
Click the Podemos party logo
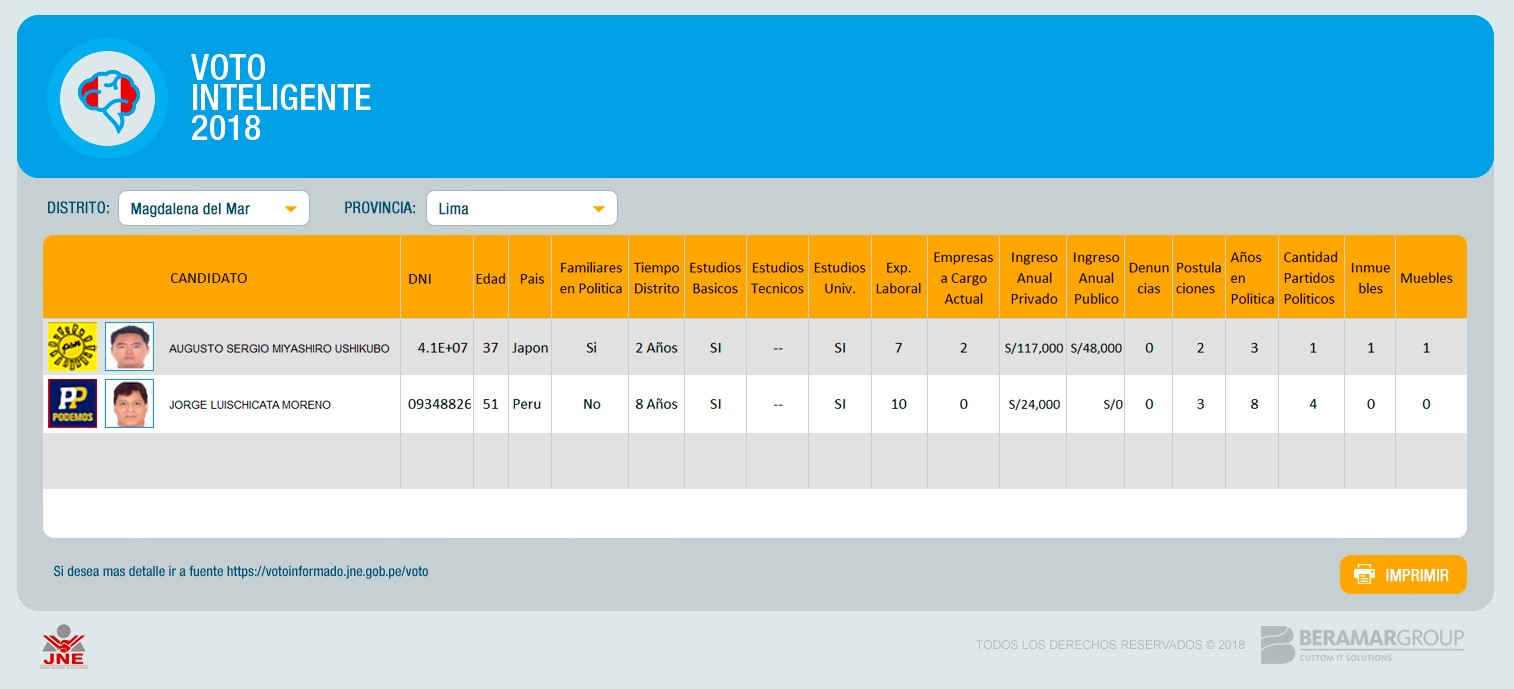click(72, 404)
